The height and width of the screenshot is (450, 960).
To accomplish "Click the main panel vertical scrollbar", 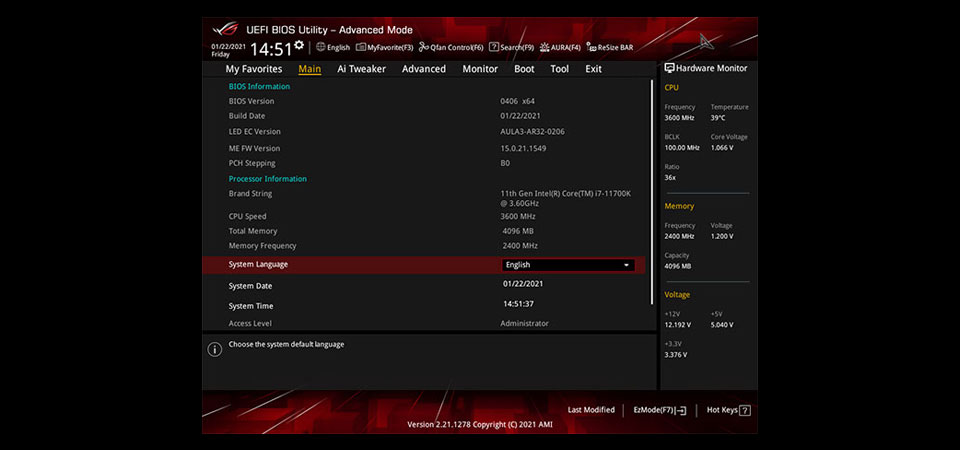I will click(653, 192).
